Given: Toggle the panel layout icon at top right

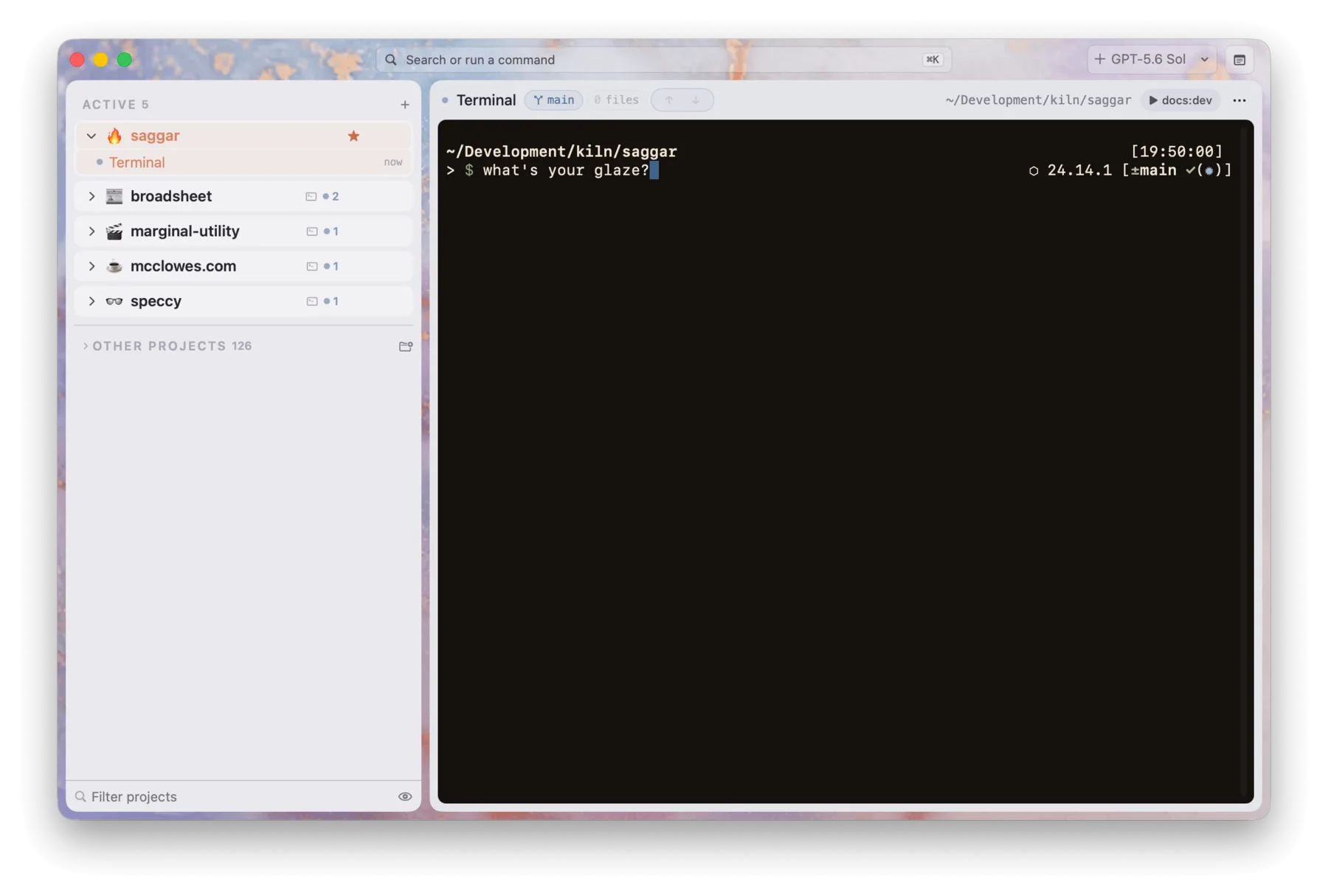Looking at the screenshot, I should 1239,60.
